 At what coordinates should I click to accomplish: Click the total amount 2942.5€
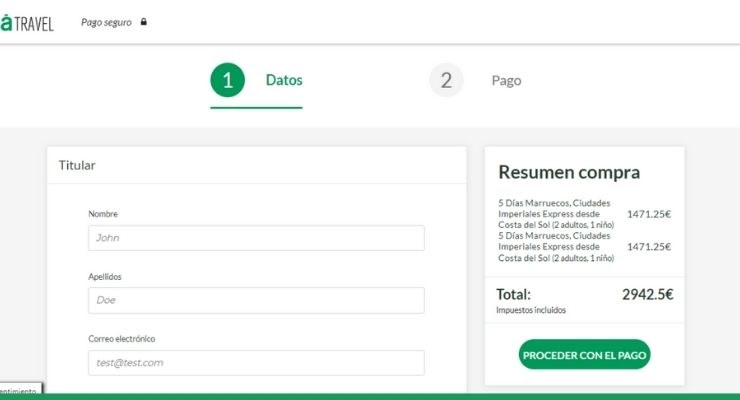[x=647, y=294]
